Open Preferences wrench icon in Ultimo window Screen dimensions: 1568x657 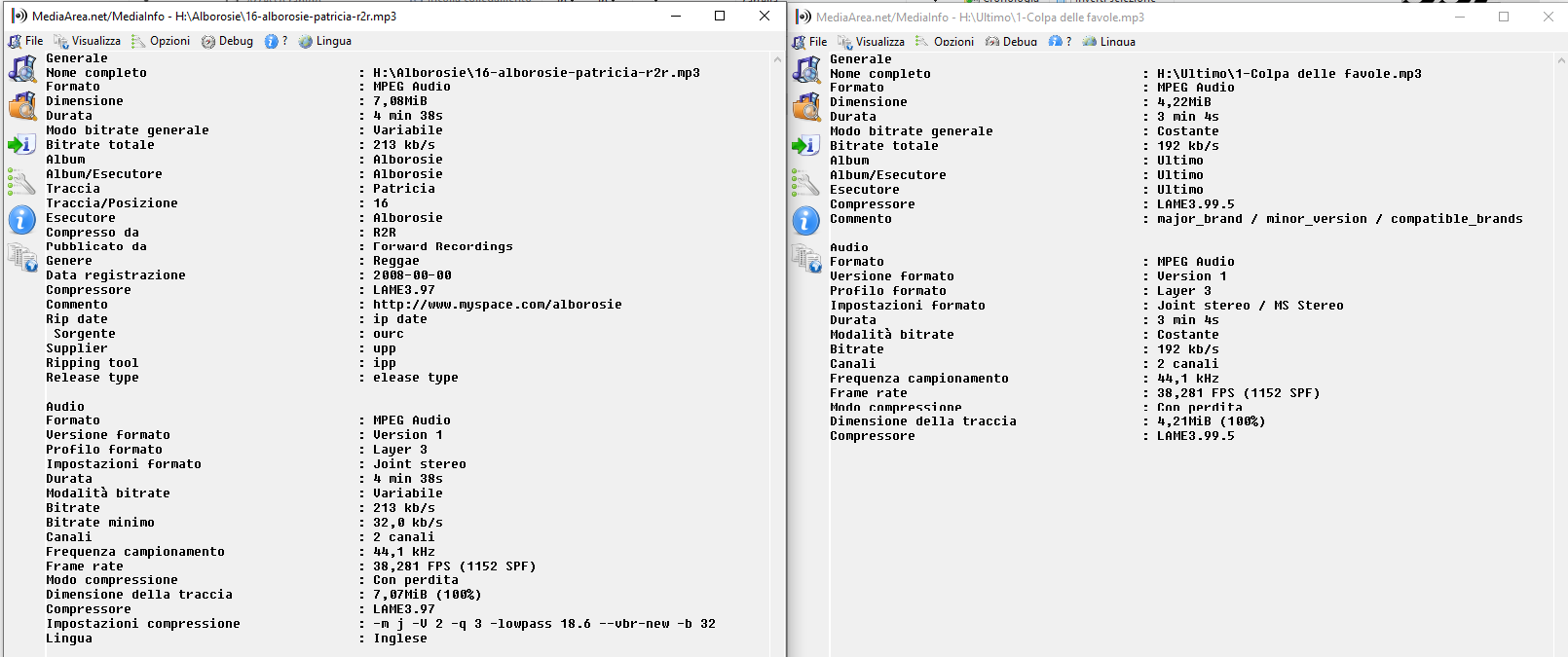tap(805, 182)
